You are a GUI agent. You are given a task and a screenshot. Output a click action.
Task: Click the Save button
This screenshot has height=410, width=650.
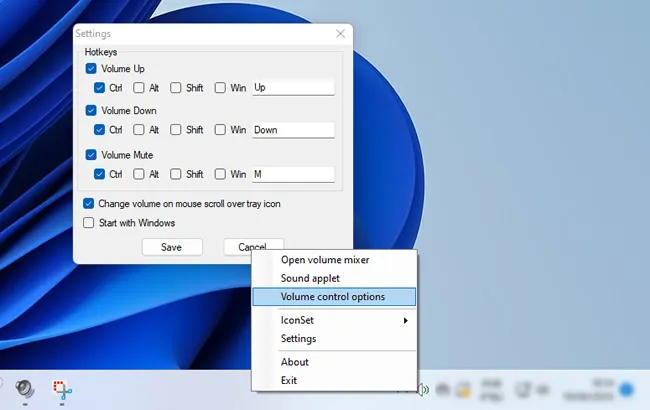pyautogui.click(x=172, y=247)
